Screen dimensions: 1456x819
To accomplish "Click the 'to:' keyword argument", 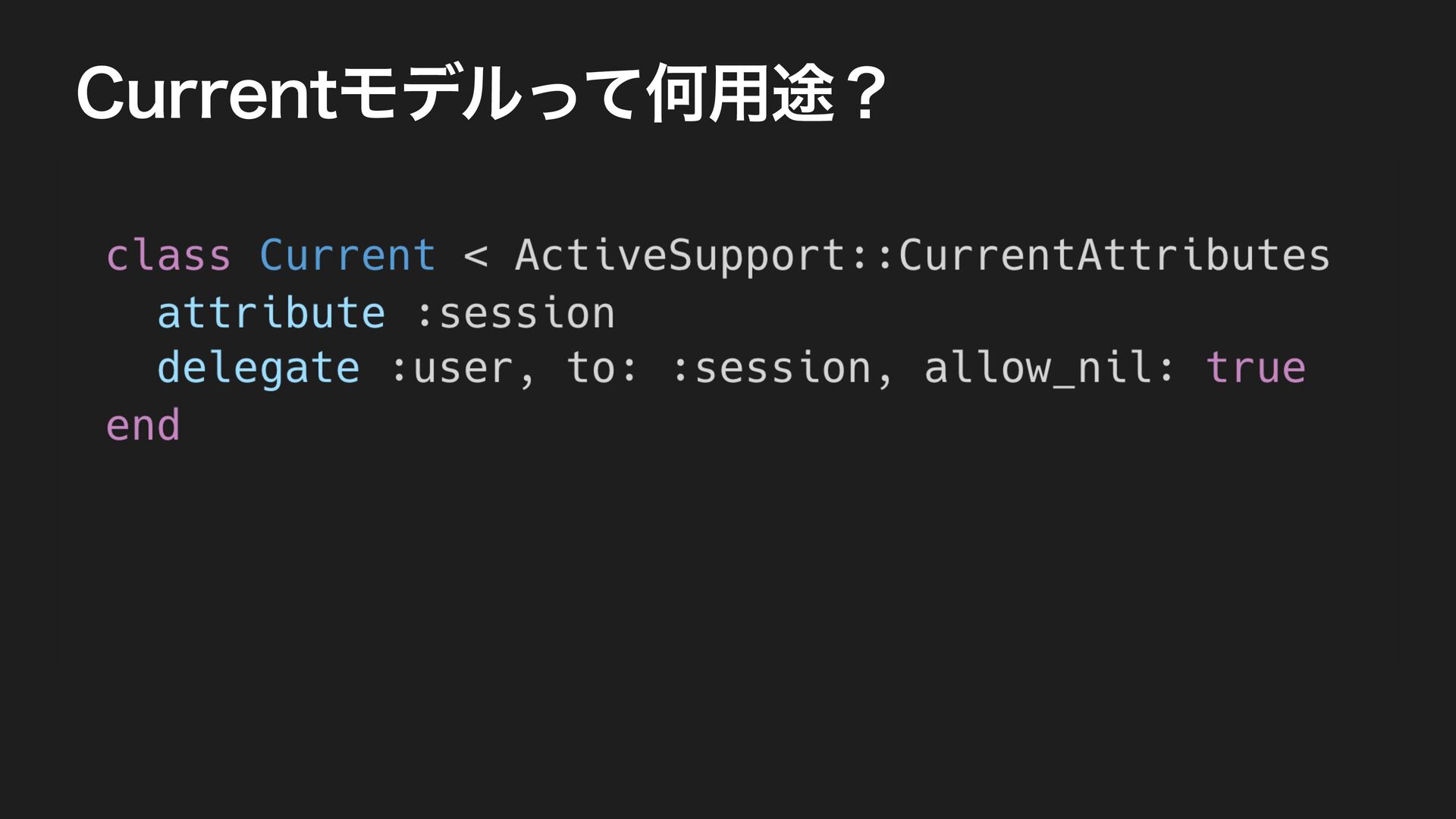I will (x=603, y=369).
